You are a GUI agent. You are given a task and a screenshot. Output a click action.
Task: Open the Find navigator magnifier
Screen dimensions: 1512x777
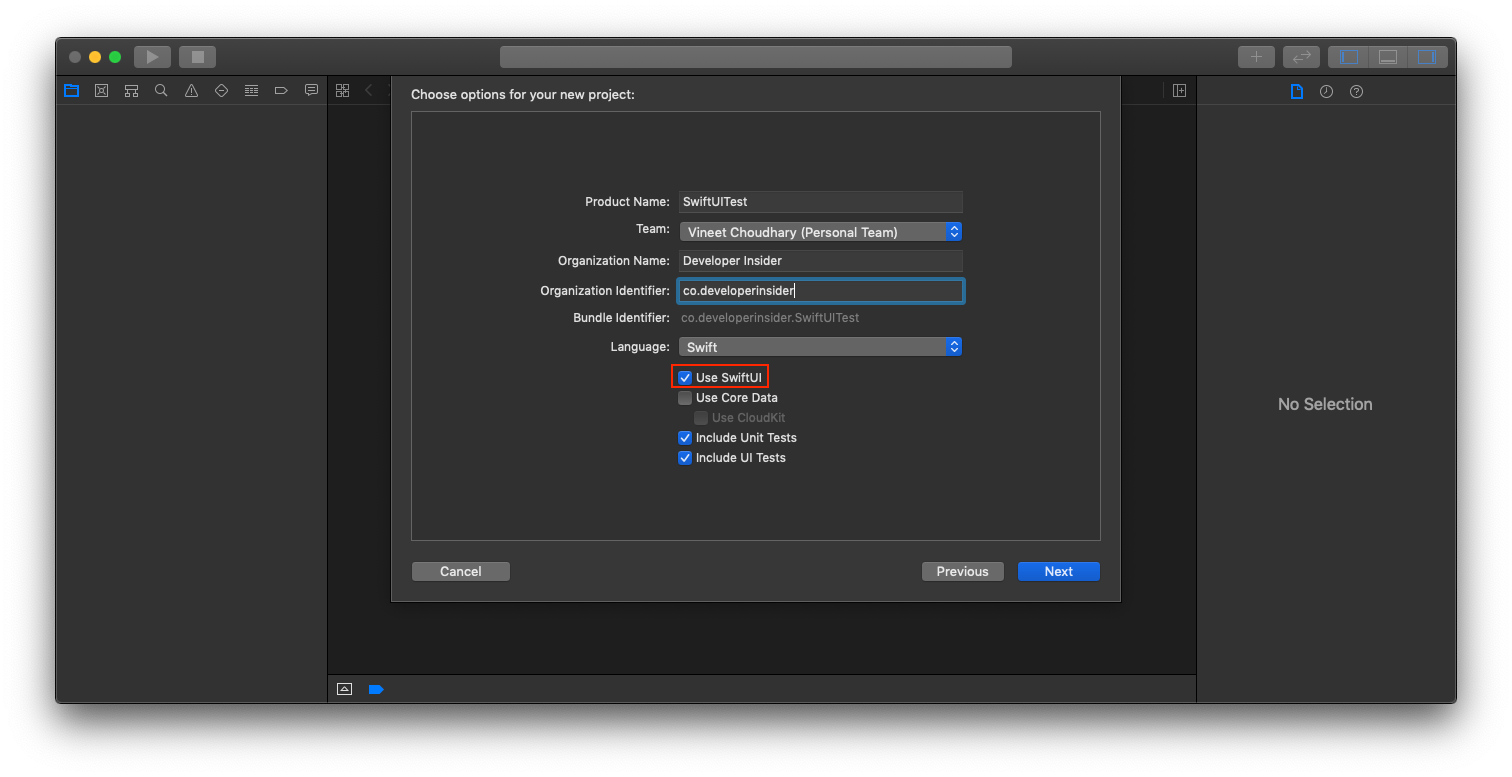tap(161, 90)
